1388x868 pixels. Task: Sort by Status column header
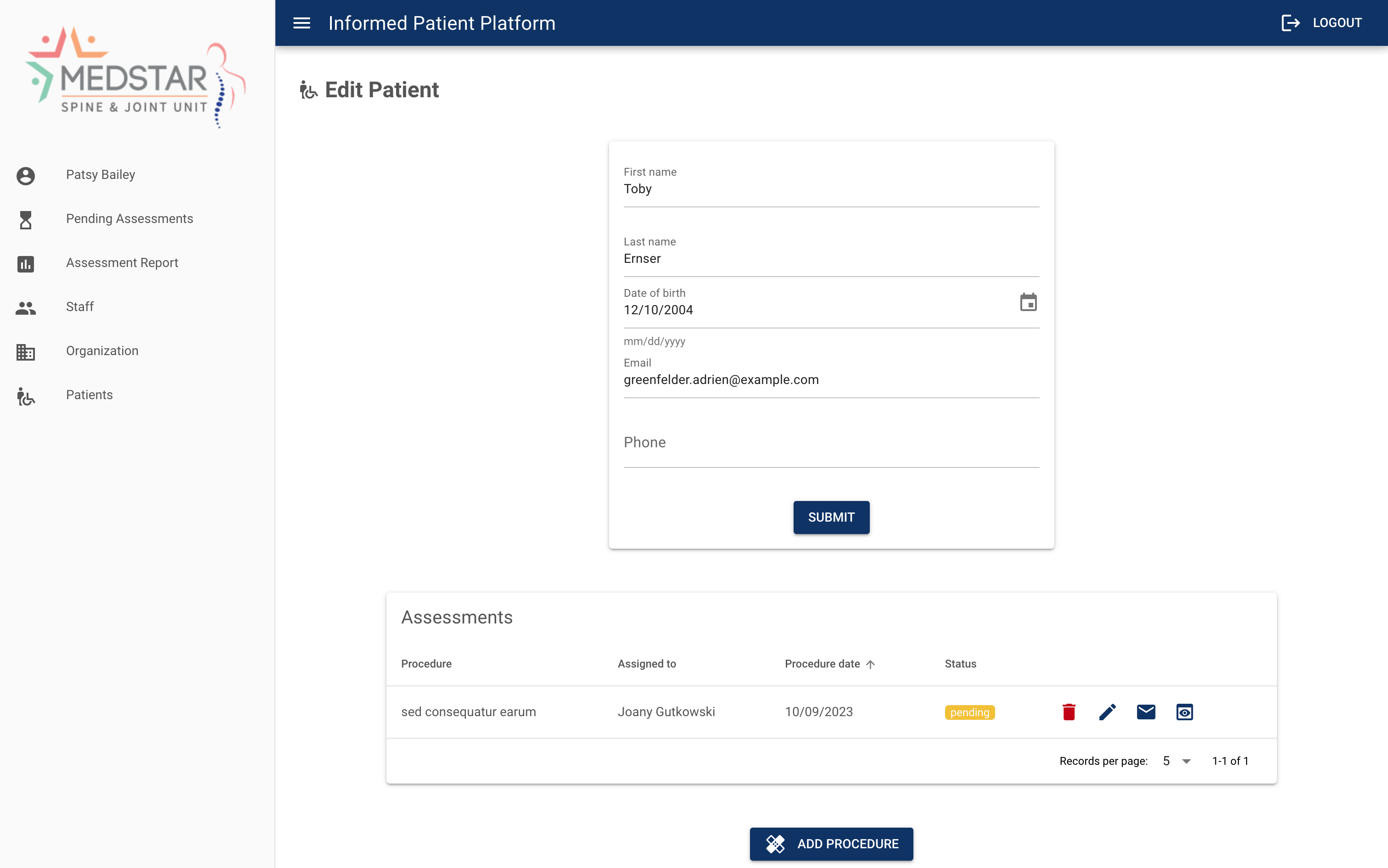pyautogui.click(x=960, y=664)
